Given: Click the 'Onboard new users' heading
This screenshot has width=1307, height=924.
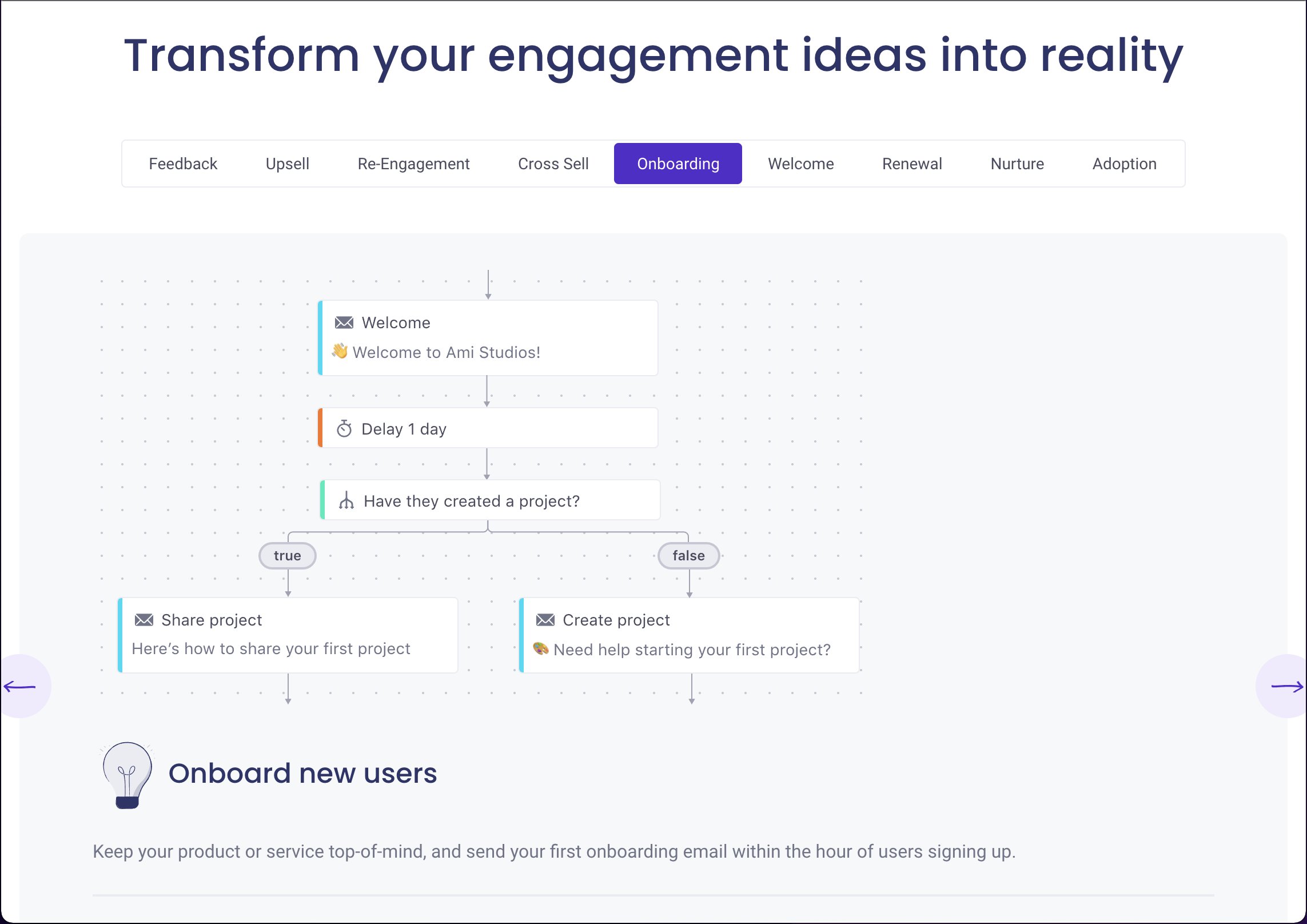Looking at the screenshot, I should click(303, 774).
